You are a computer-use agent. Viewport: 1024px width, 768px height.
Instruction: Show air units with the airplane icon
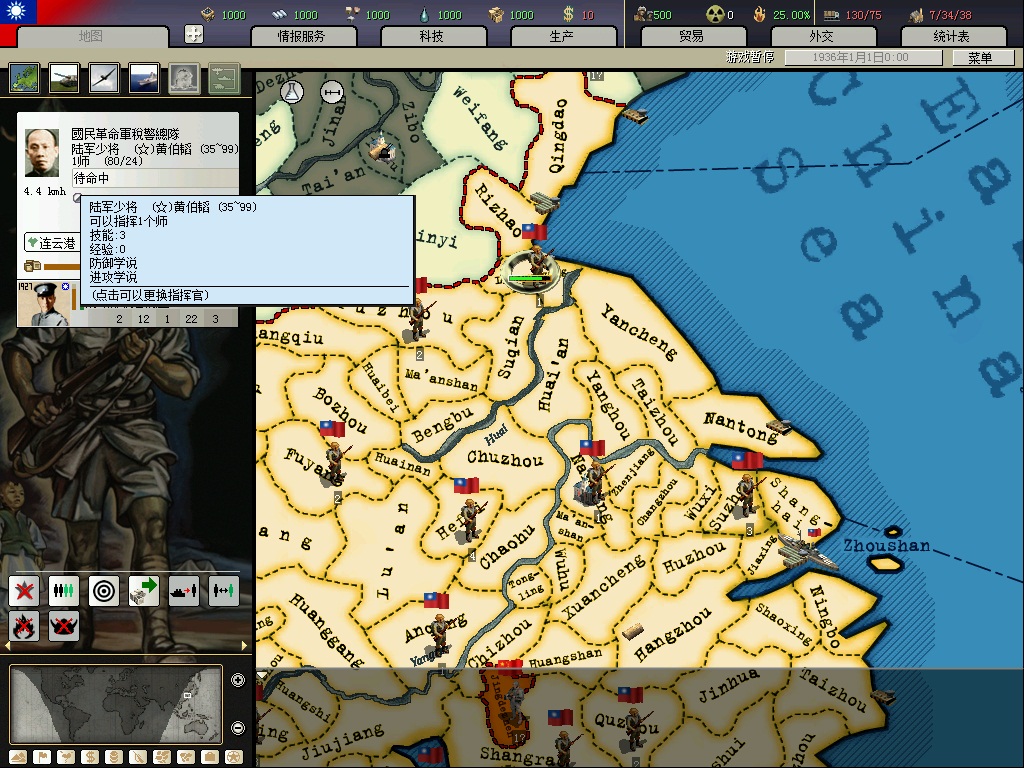(104, 78)
